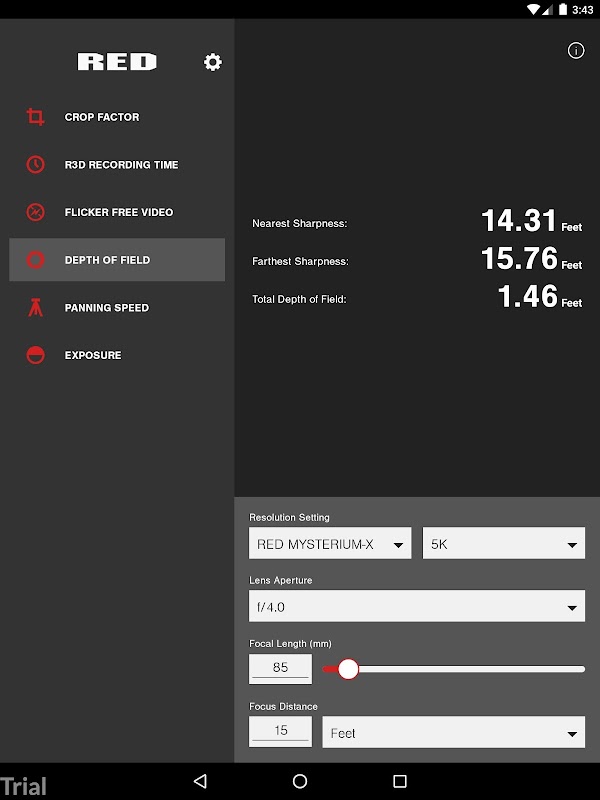Screen dimensions: 600x800
Task: Click the Depth of Field ring icon
Action: click(x=35, y=260)
